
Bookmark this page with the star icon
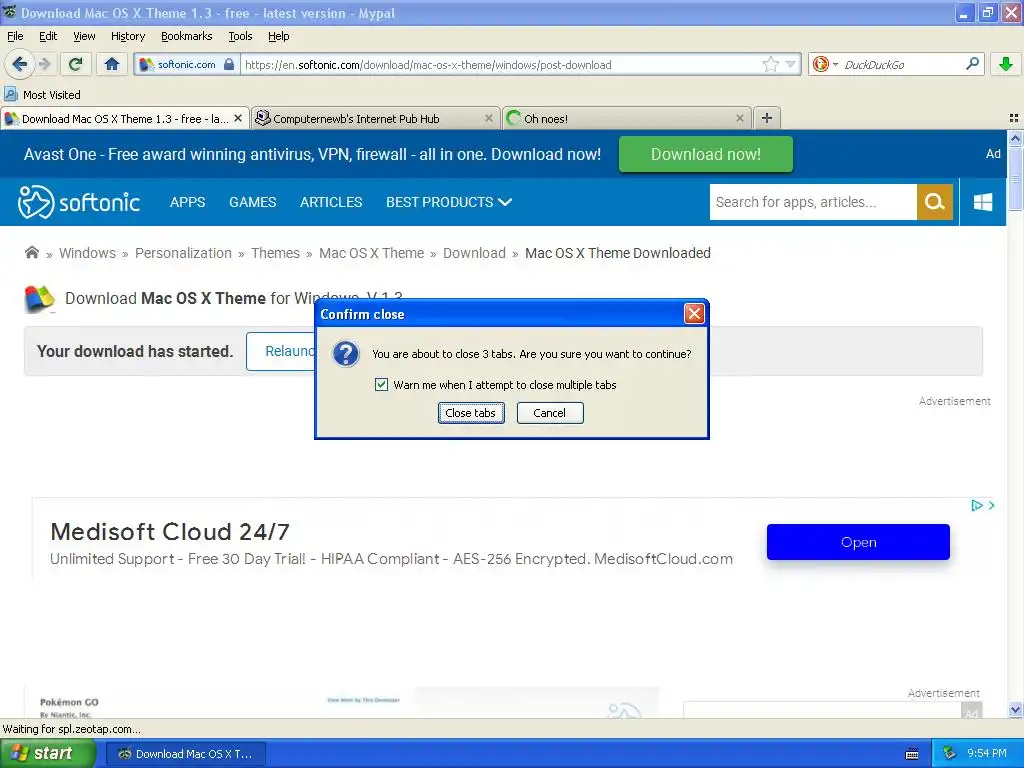(771, 64)
